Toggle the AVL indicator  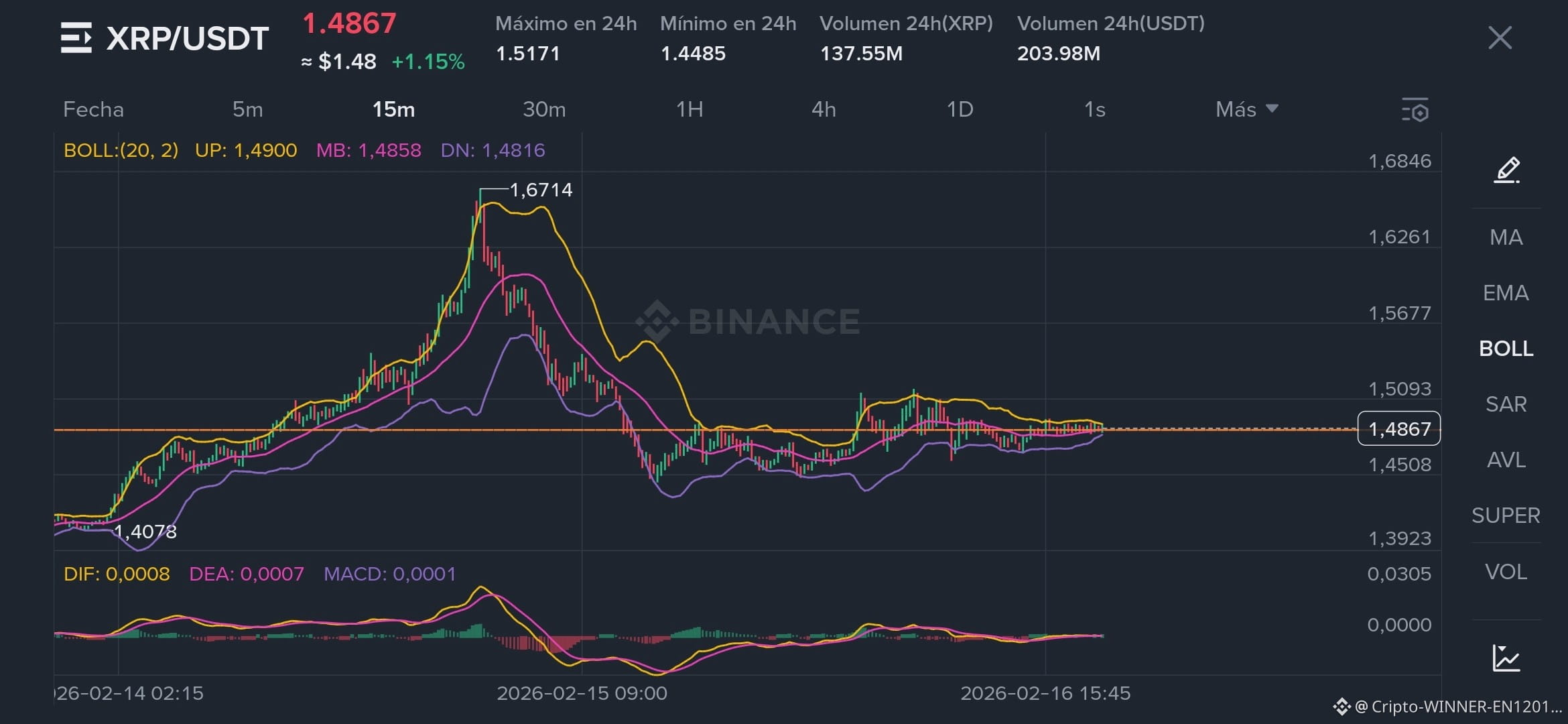tap(1506, 460)
